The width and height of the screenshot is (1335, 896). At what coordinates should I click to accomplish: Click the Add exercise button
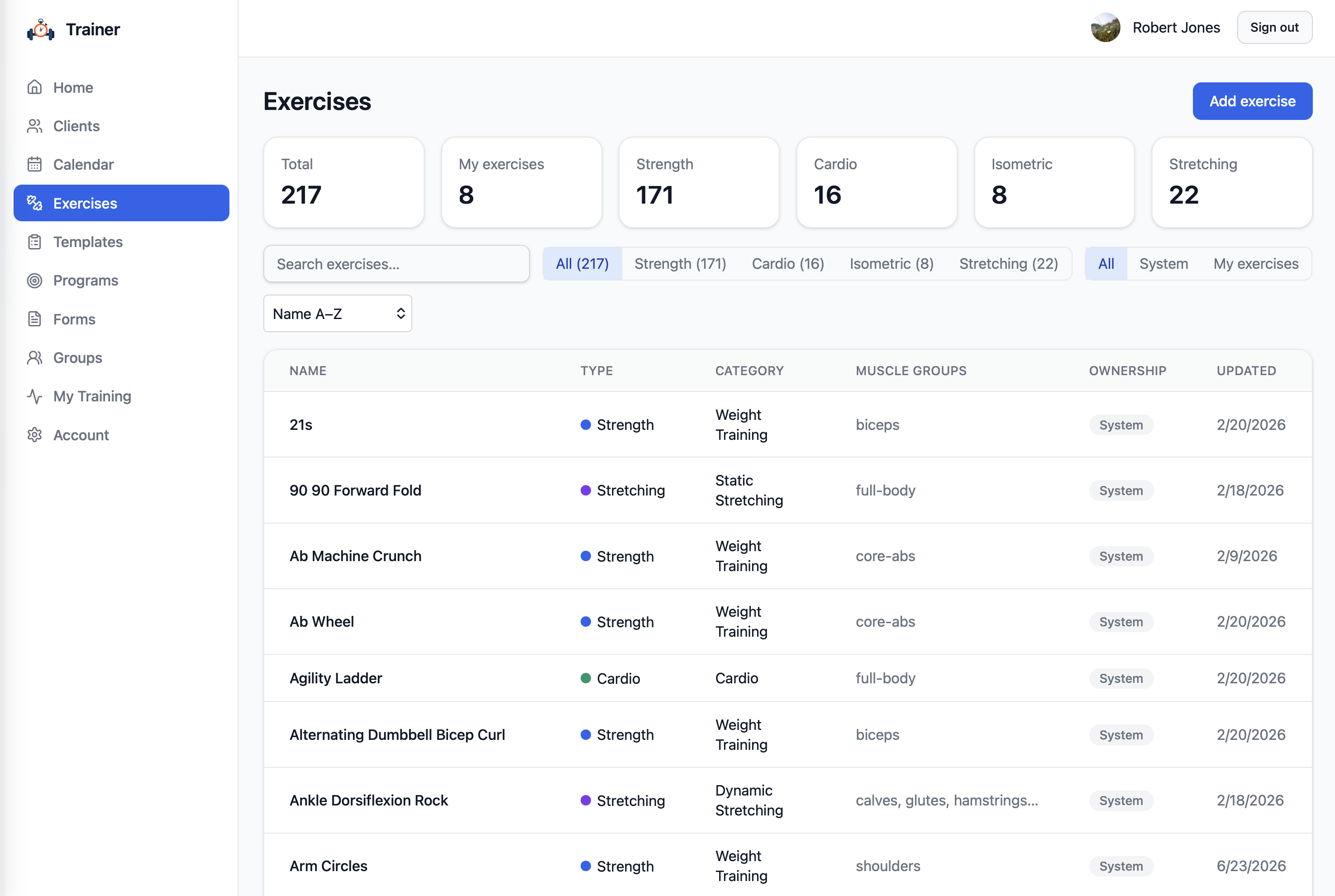pos(1252,101)
